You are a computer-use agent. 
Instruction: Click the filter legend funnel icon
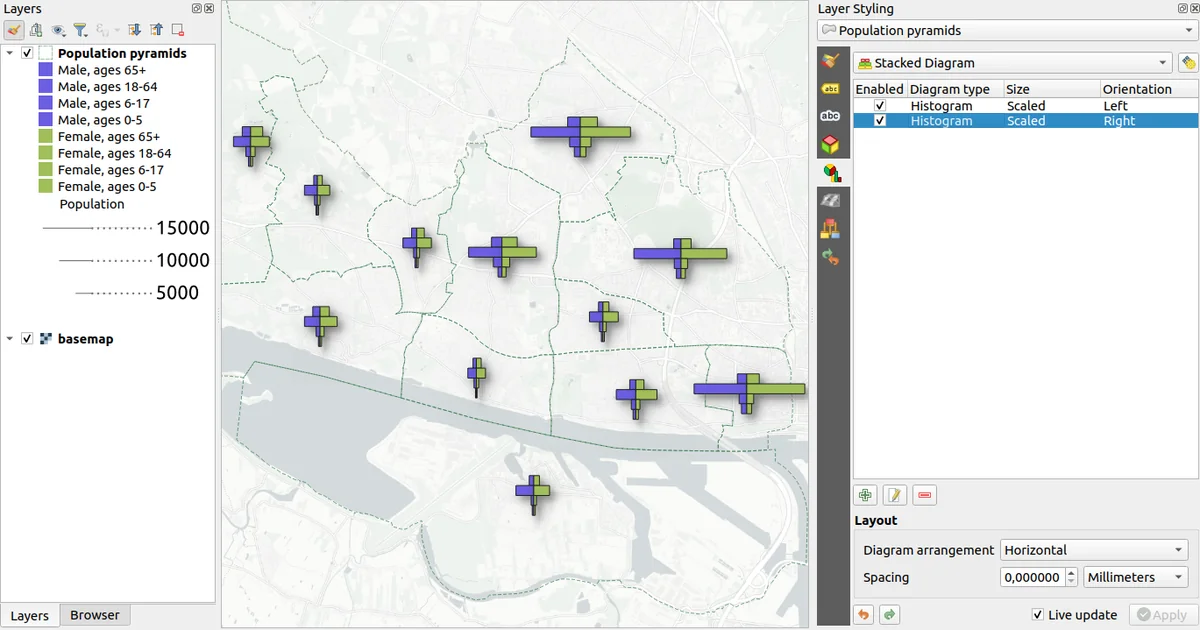tap(81, 30)
